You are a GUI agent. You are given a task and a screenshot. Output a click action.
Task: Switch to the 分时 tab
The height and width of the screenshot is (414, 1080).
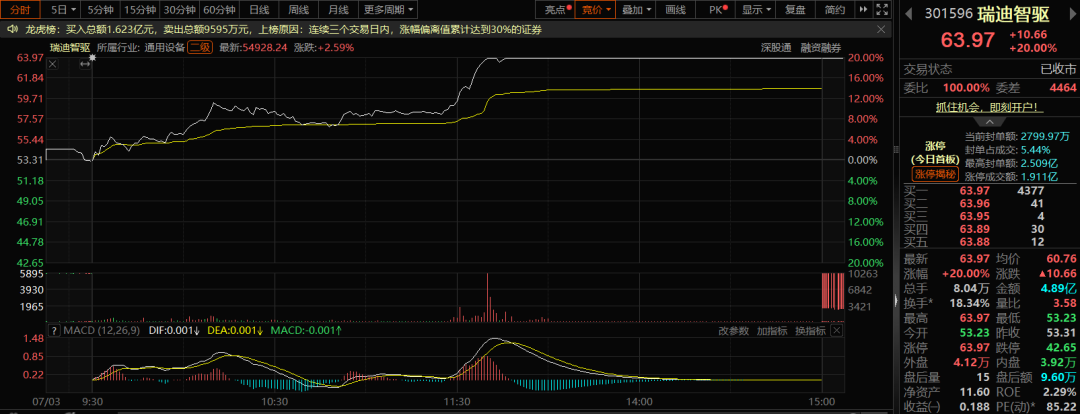click(x=21, y=10)
